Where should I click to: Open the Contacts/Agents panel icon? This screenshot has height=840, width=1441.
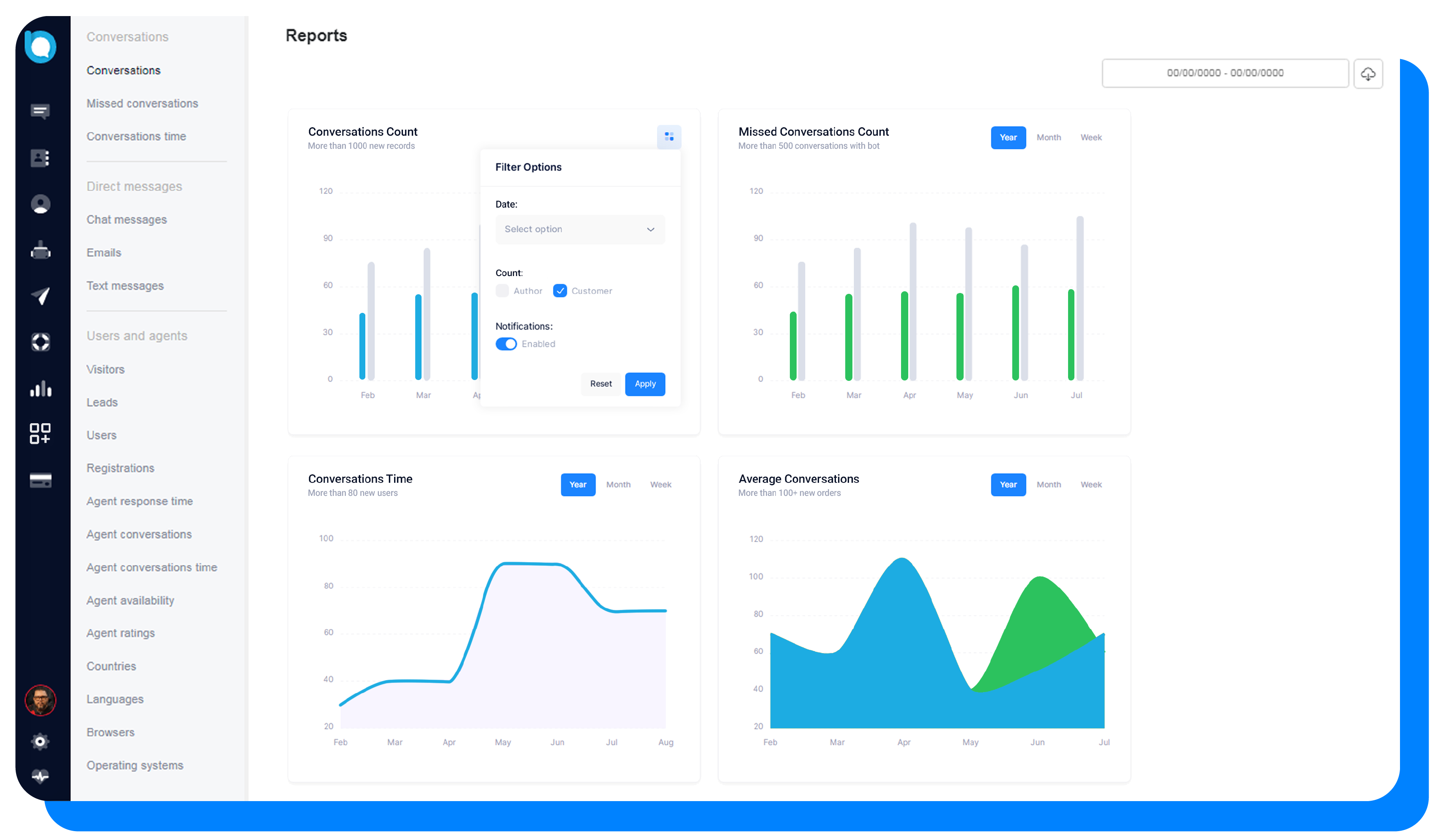pyautogui.click(x=40, y=157)
